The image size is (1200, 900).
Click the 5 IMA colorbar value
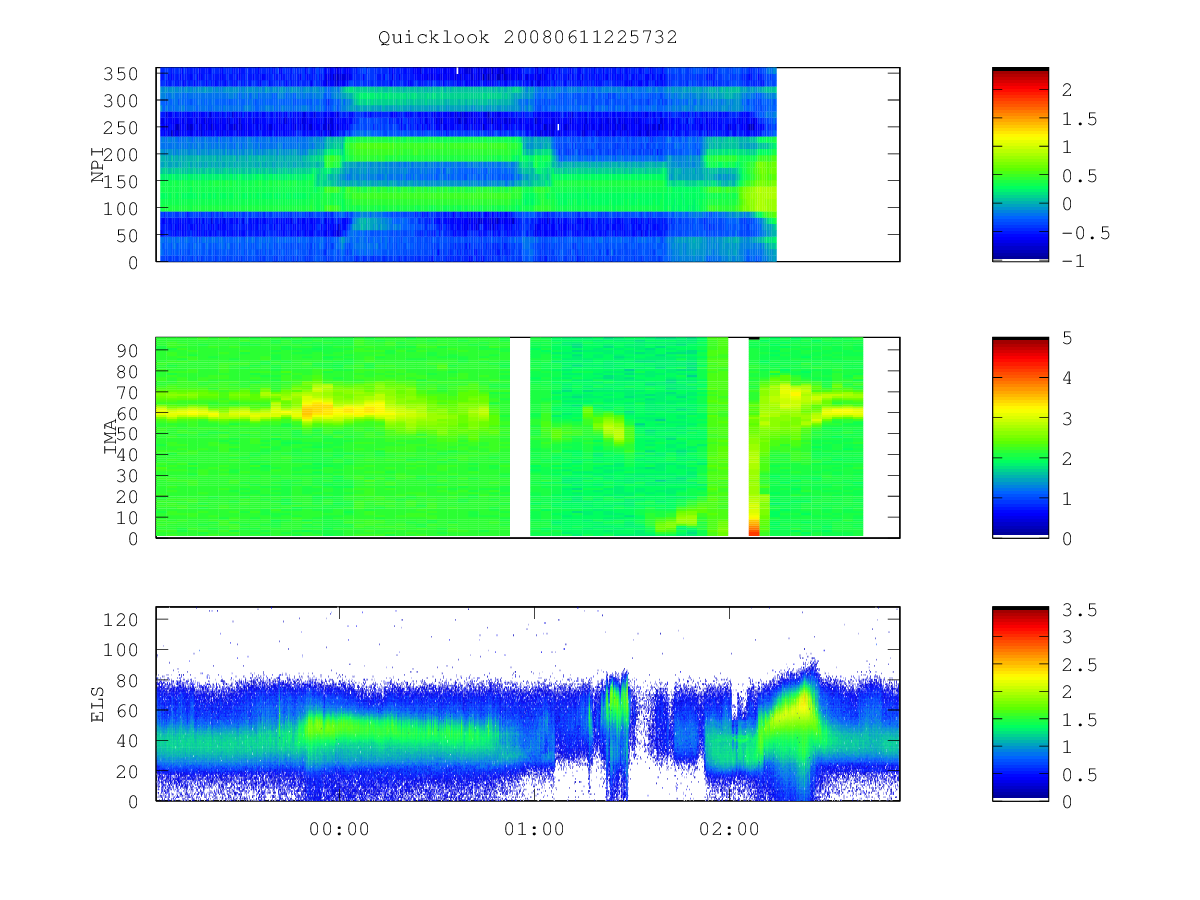pyautogui.click(x=1067, y=338)
